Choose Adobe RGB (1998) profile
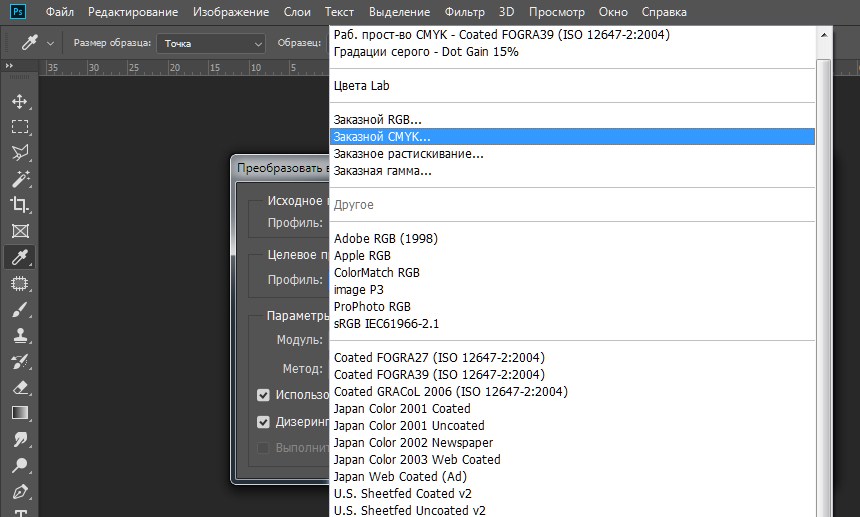This screenshot has height=517, width=860. (x=572, y=238)
